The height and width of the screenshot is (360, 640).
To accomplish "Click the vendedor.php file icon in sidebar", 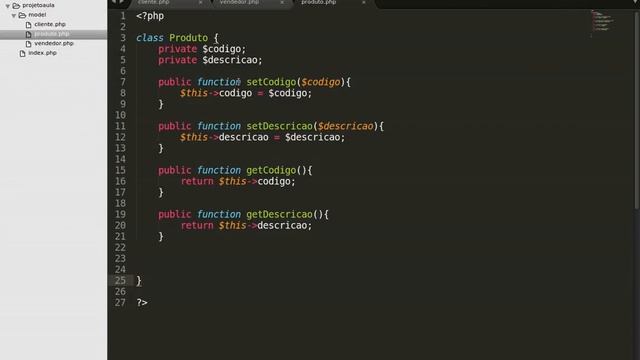I will [x=29, y=44].
